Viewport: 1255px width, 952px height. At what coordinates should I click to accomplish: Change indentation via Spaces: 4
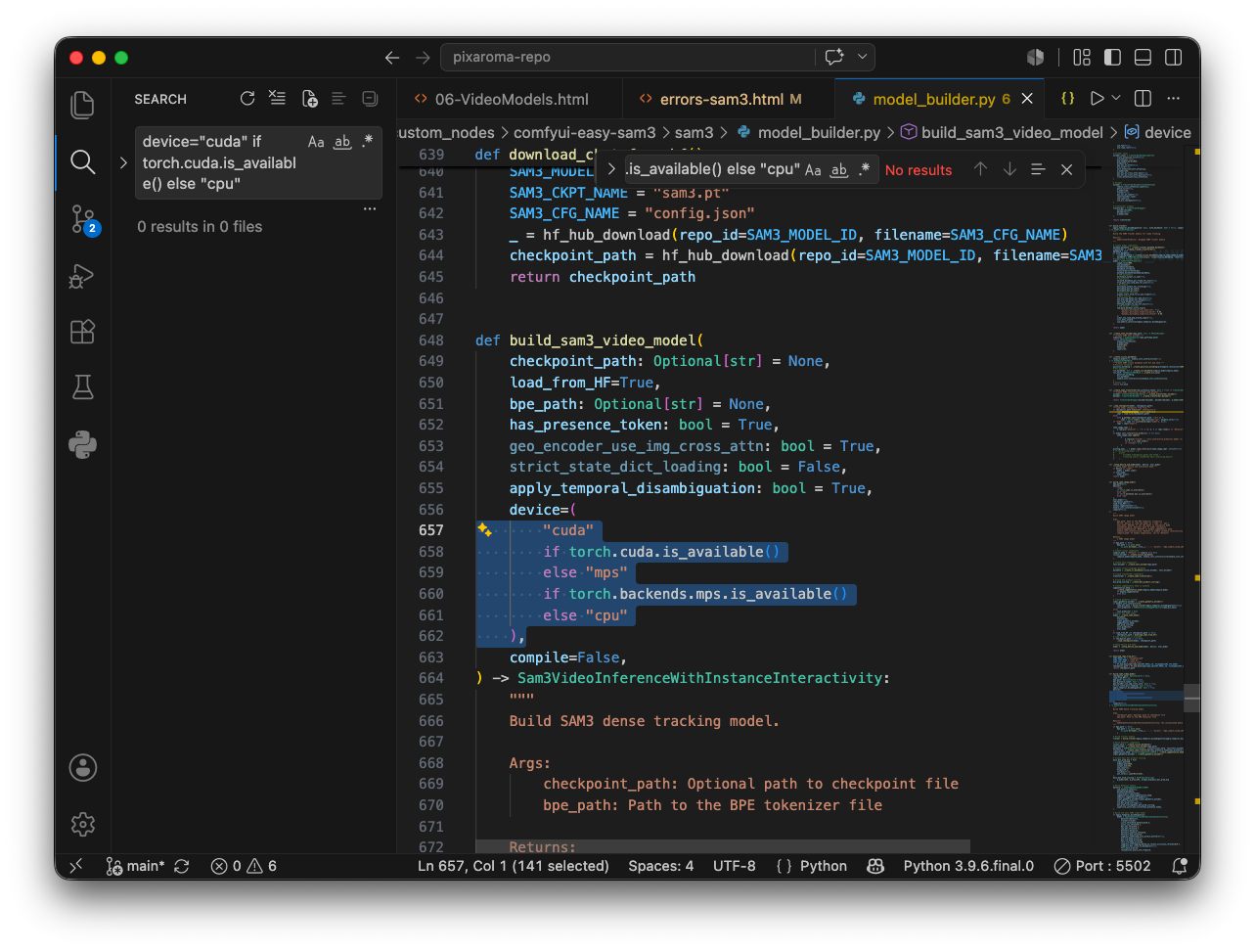point(661,866)
